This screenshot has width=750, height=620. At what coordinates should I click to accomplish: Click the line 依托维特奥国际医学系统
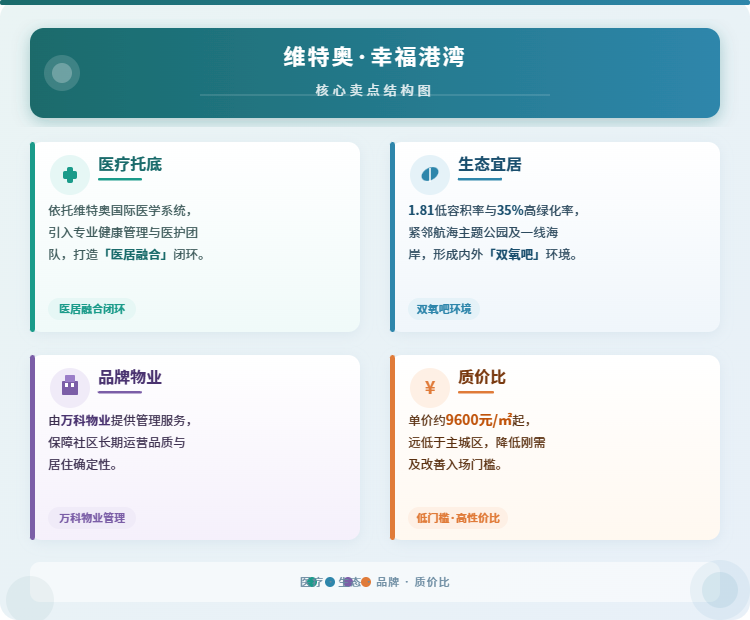120,210
